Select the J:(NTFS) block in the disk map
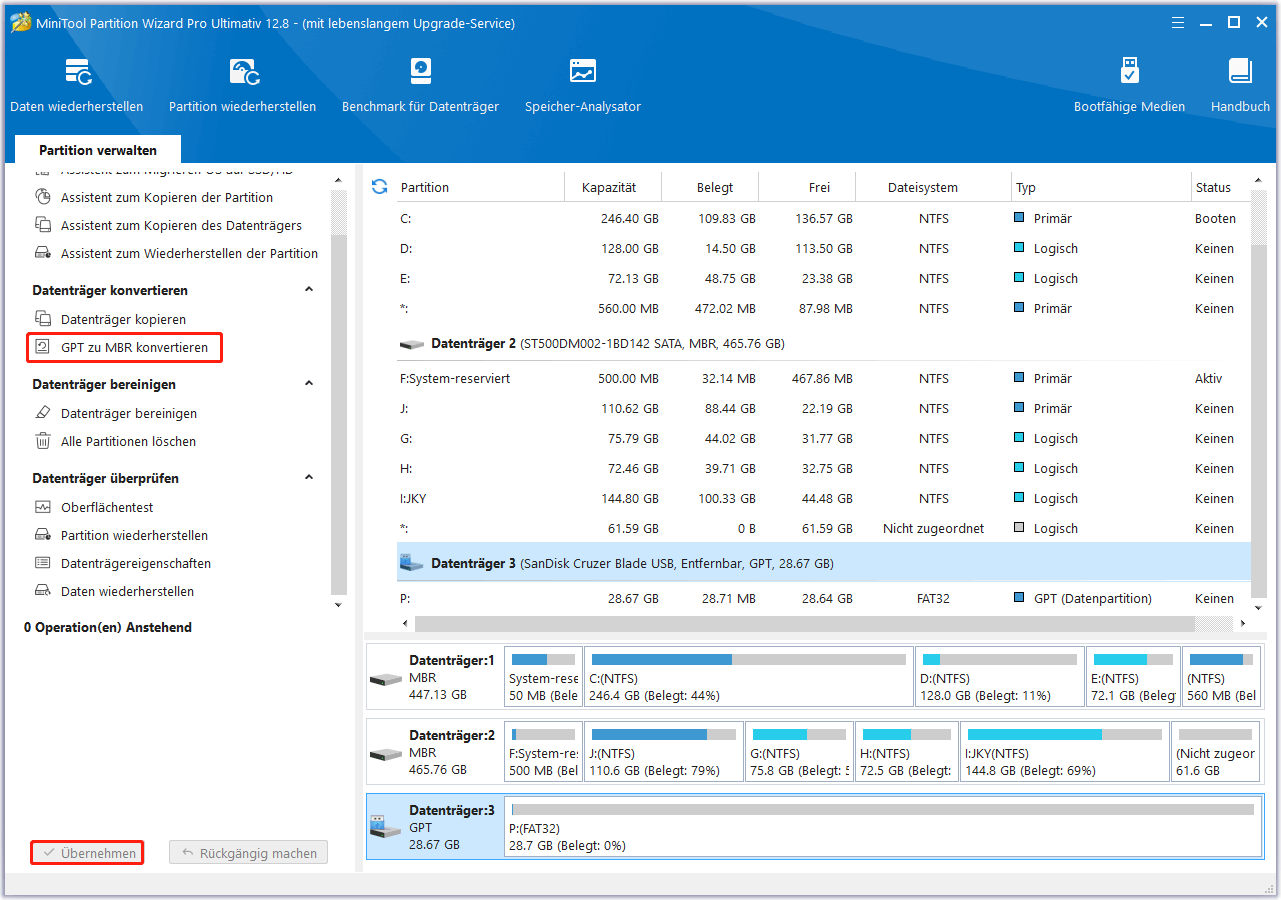 (664, 752)
